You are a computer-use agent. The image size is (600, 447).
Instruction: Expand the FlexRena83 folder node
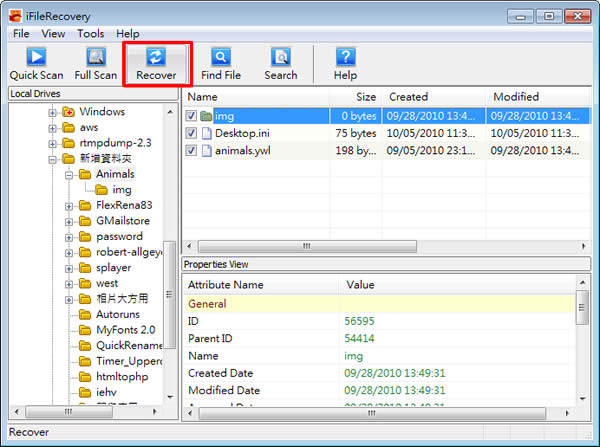(69, 207)
